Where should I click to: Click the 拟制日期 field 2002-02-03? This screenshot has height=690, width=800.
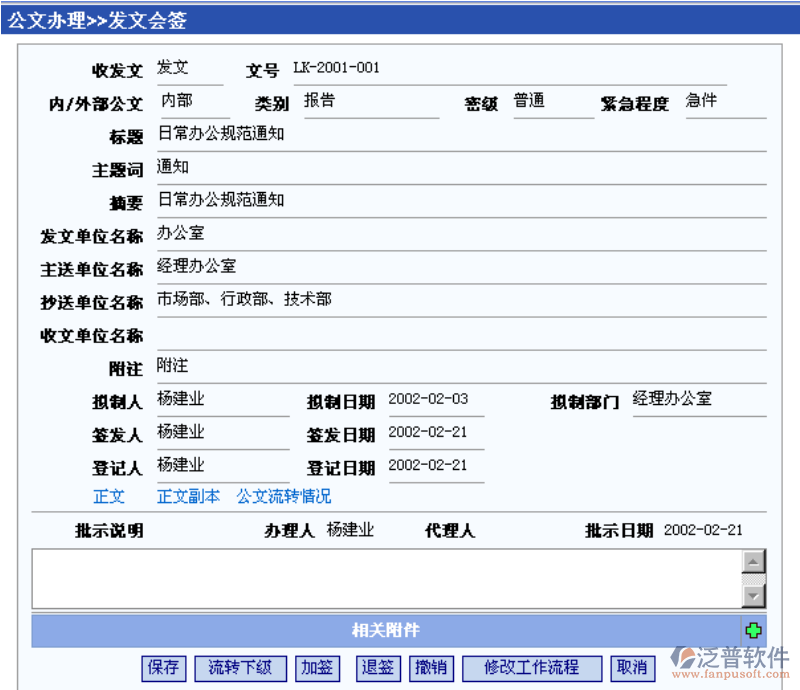click(434, 400)
